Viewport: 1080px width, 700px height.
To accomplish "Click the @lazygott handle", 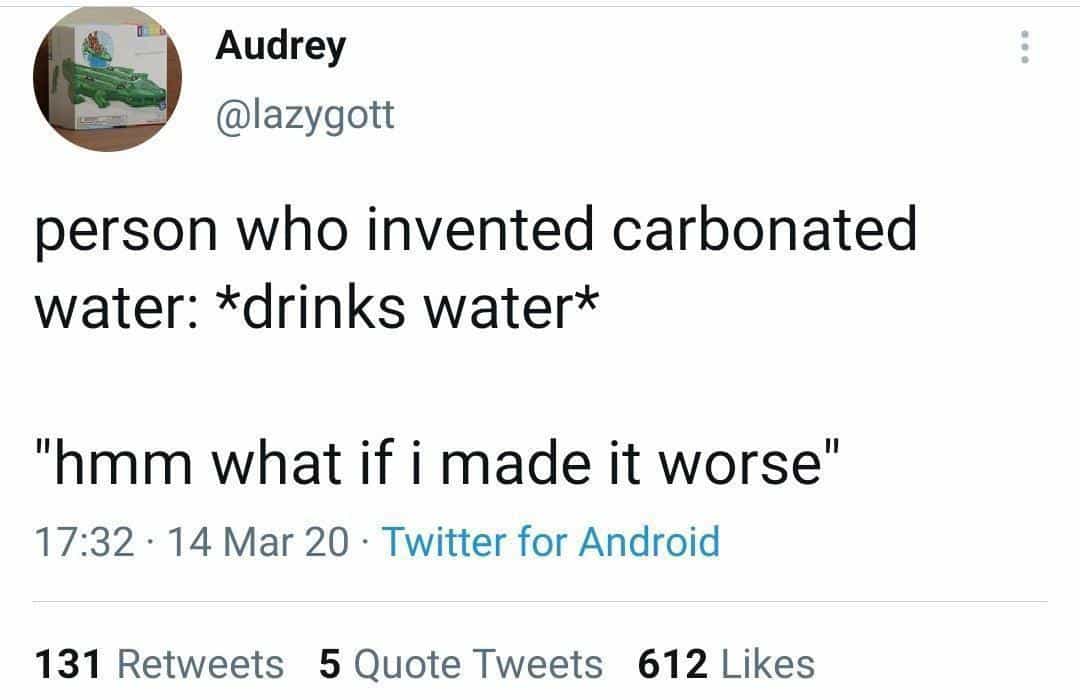I will tap(305, 117).
